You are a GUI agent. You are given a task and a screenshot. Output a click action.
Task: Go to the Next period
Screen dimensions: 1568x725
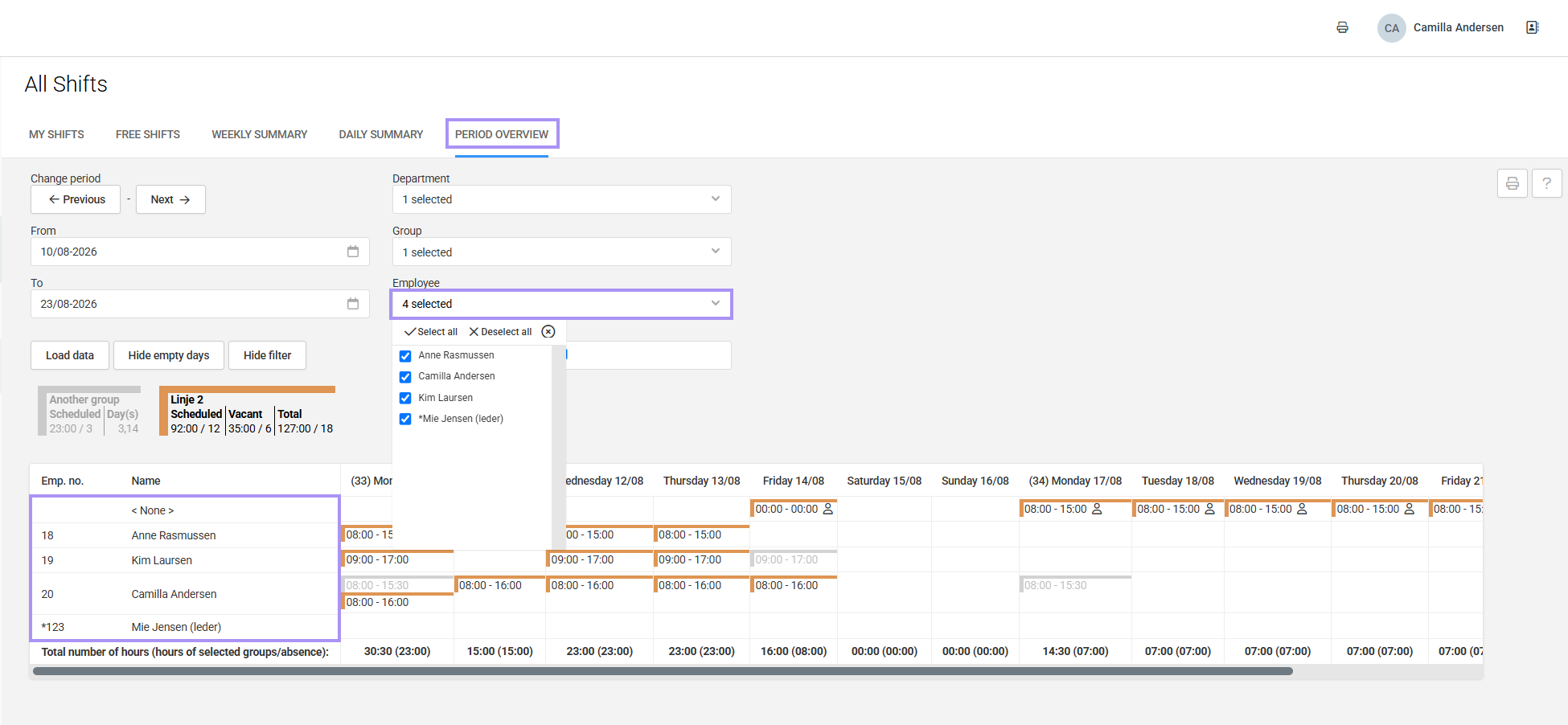[170, 199]
